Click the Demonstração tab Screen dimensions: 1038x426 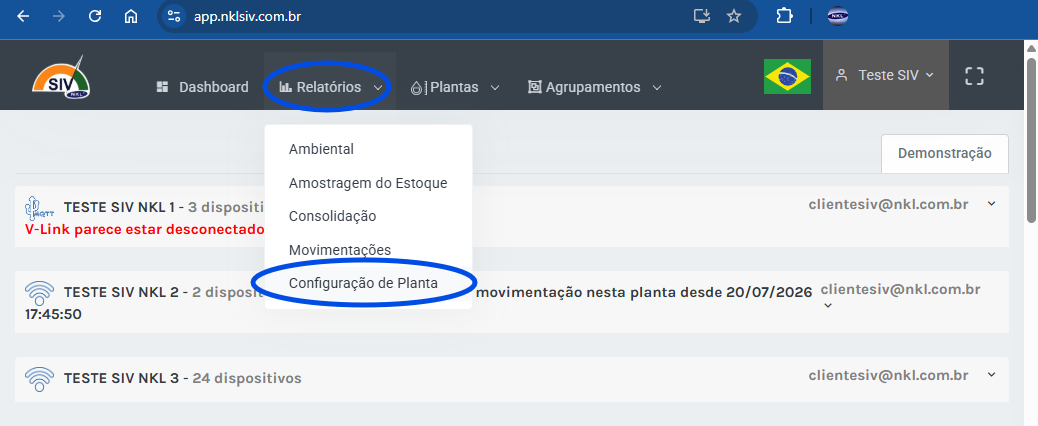pos(945,153)
